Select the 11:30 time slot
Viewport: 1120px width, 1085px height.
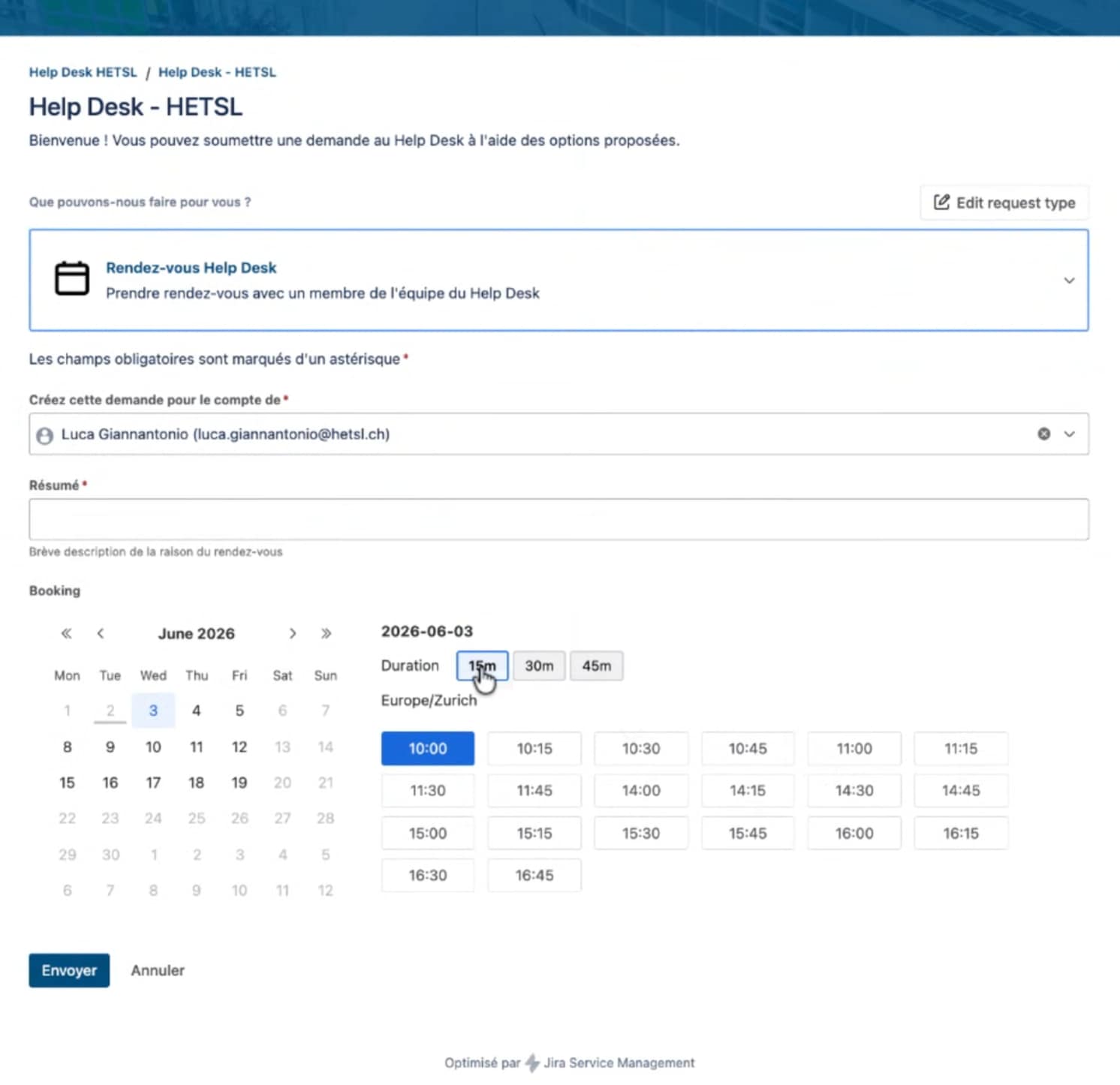point(428,790)
